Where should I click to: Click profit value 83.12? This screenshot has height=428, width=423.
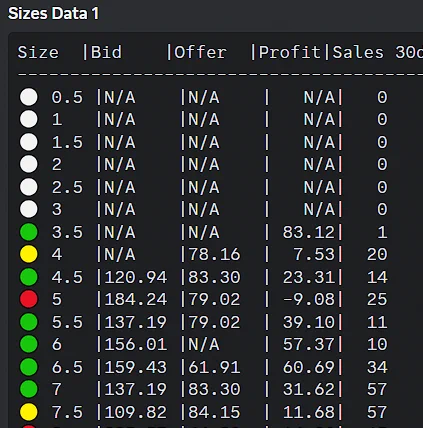coord(309,232)
